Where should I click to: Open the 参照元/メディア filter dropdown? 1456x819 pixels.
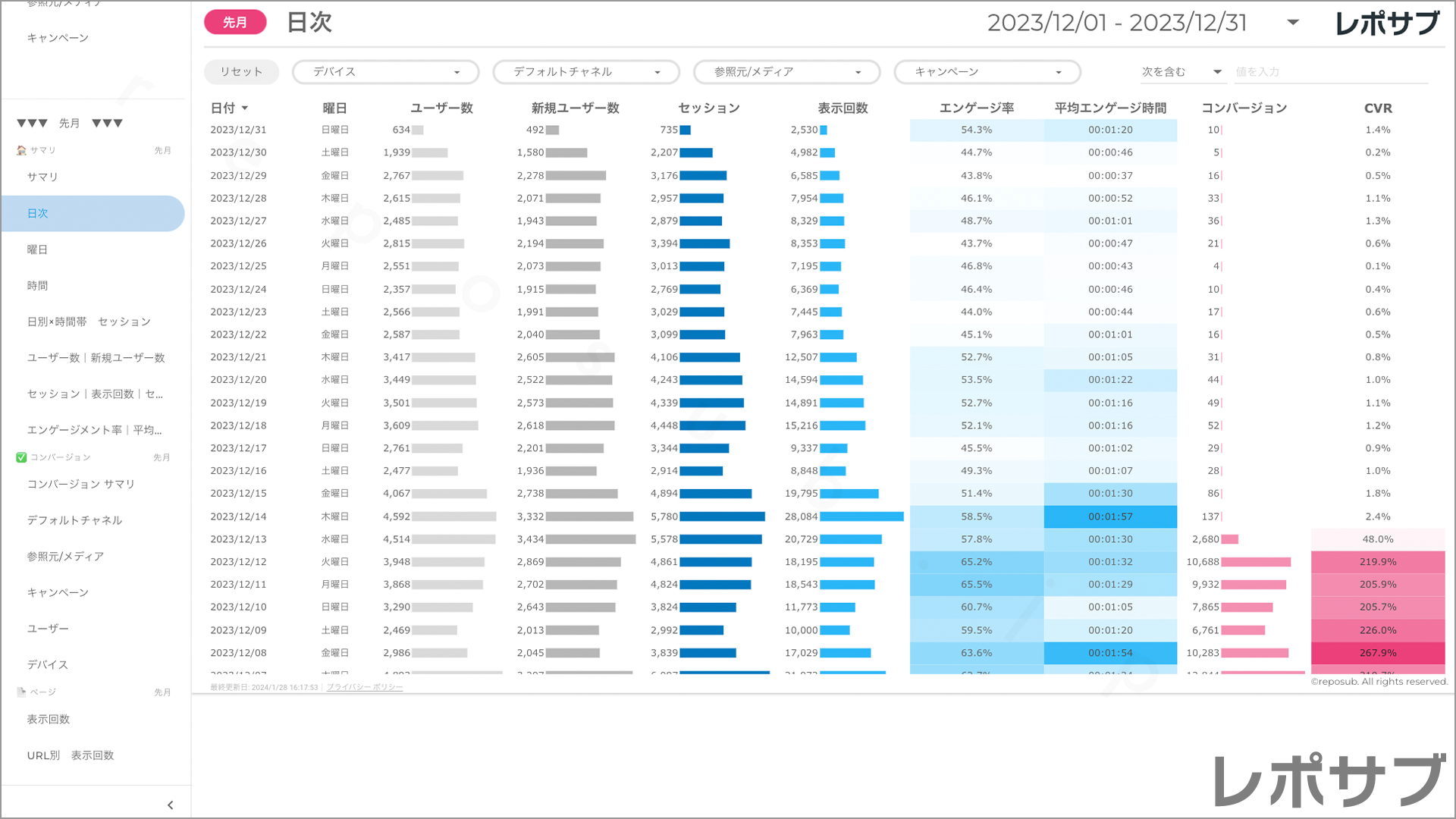(x=786, y=72)
